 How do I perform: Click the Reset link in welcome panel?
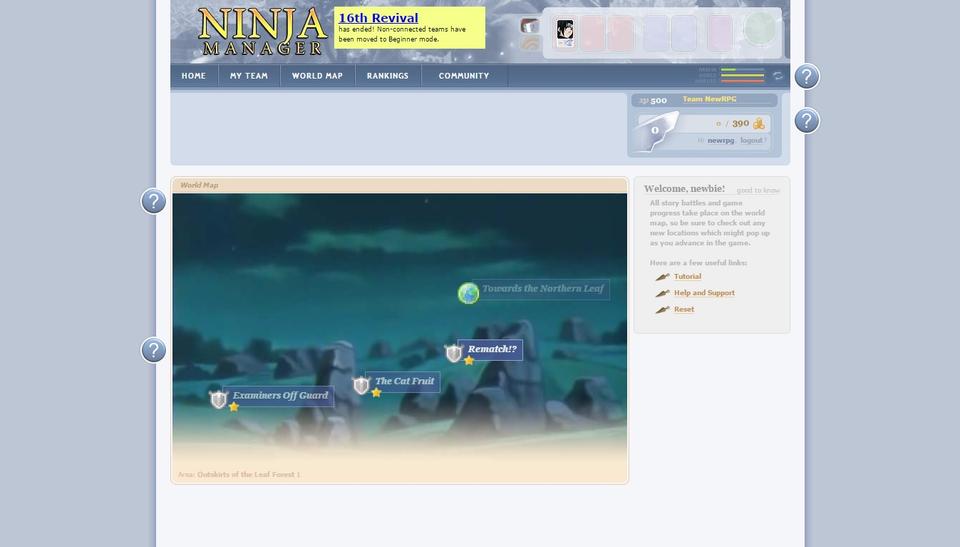pos(684,310)
